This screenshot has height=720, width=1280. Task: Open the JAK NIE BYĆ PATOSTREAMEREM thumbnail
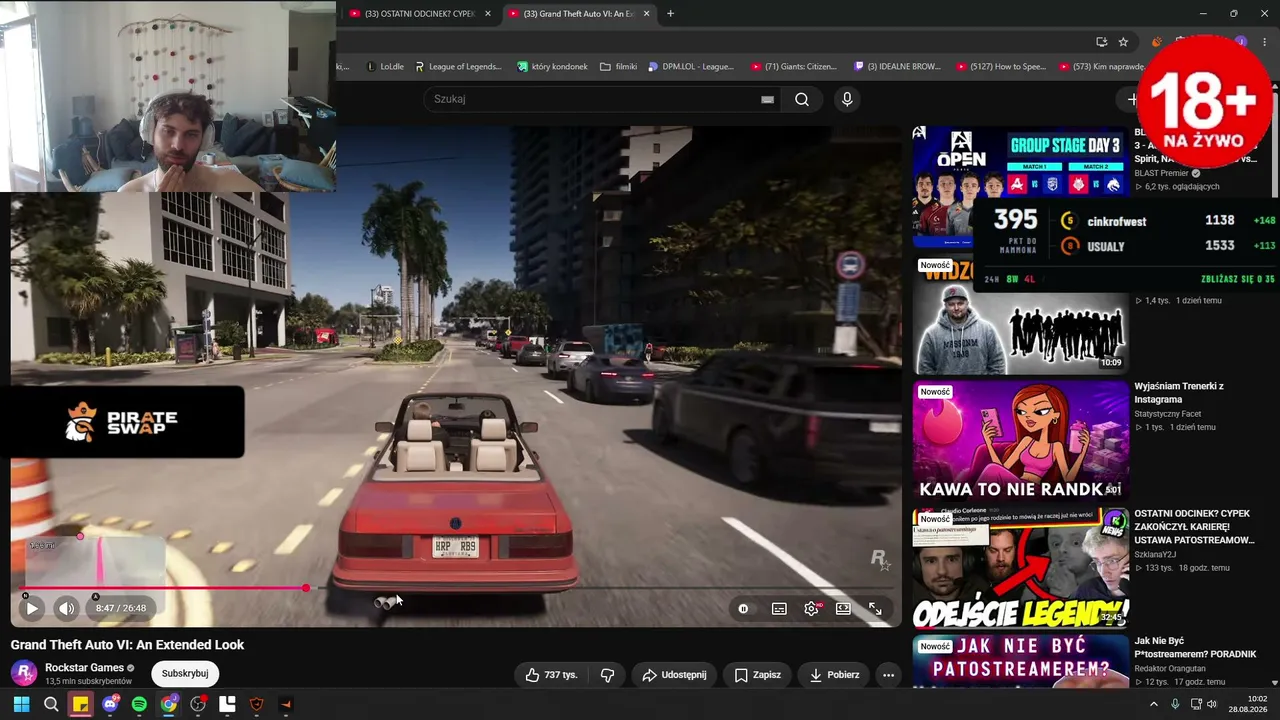pos(1021,661)
